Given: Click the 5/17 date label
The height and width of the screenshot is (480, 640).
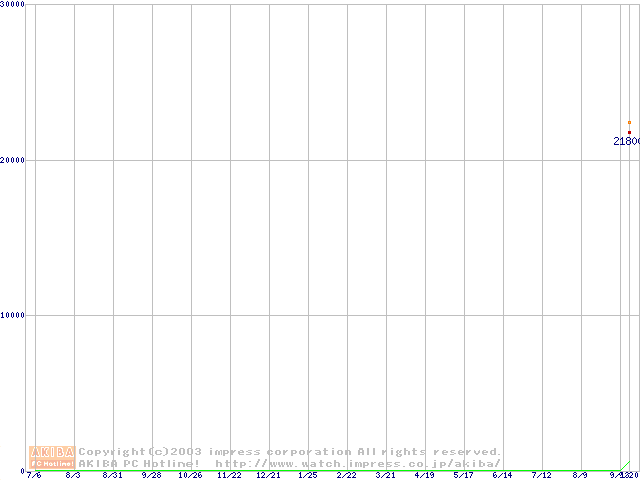Looking at the screenshot, I should [463, 476].
